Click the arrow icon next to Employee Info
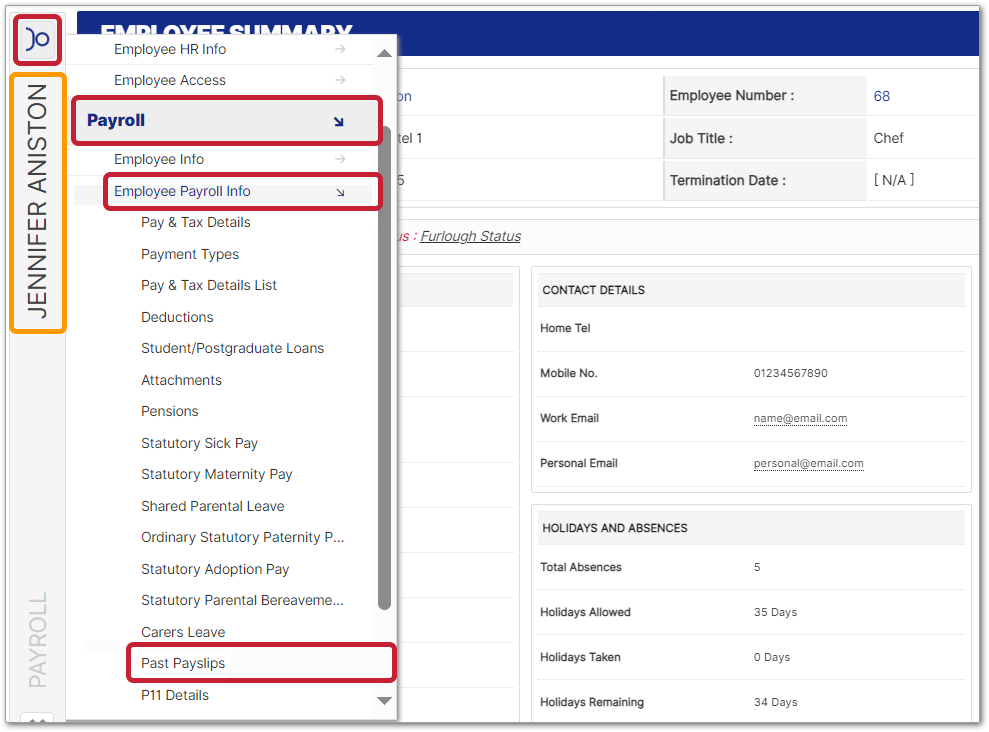 [x=340, y=159]
